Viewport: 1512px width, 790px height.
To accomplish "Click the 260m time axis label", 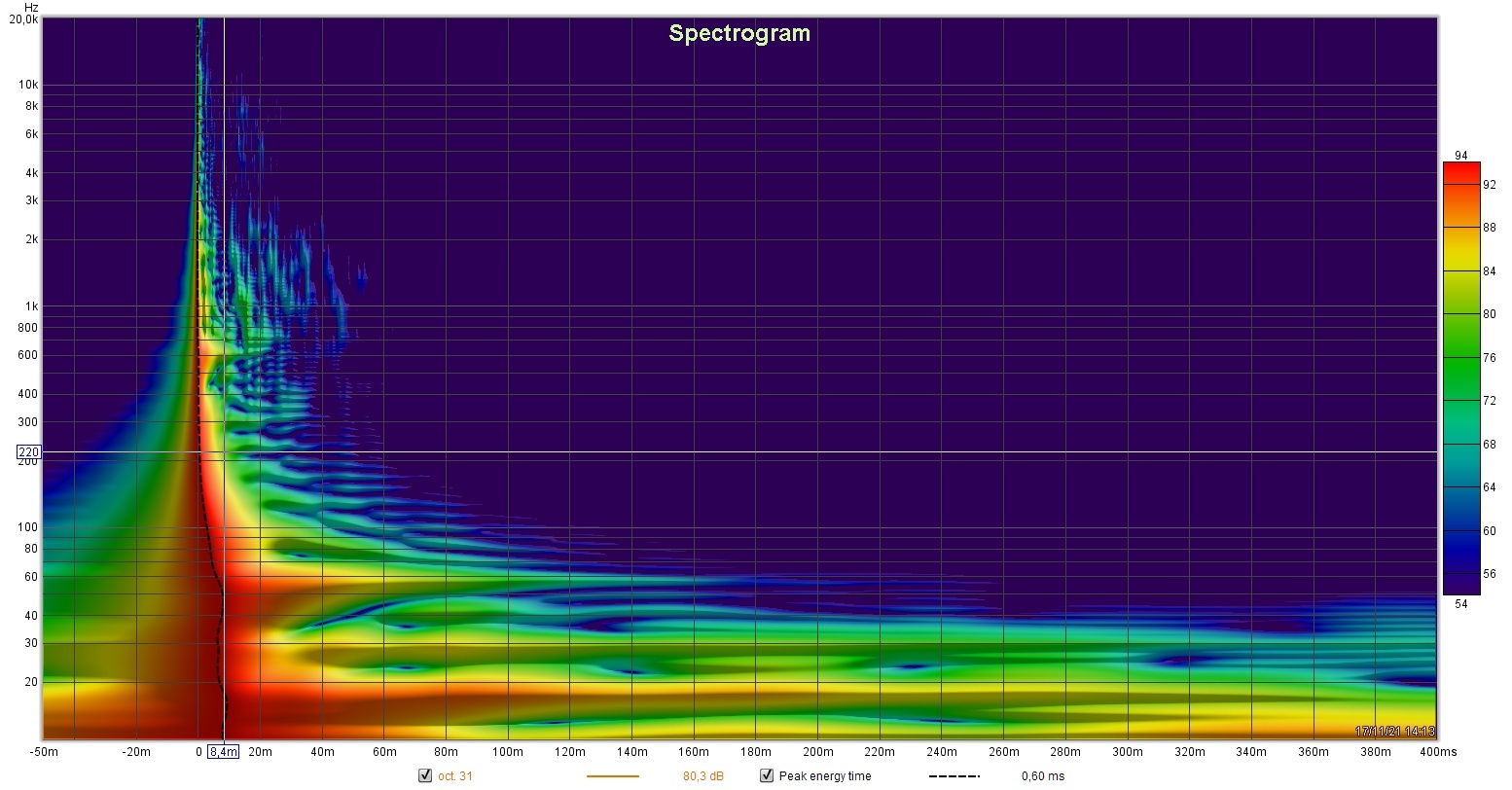I will [x=1004, y=752].
